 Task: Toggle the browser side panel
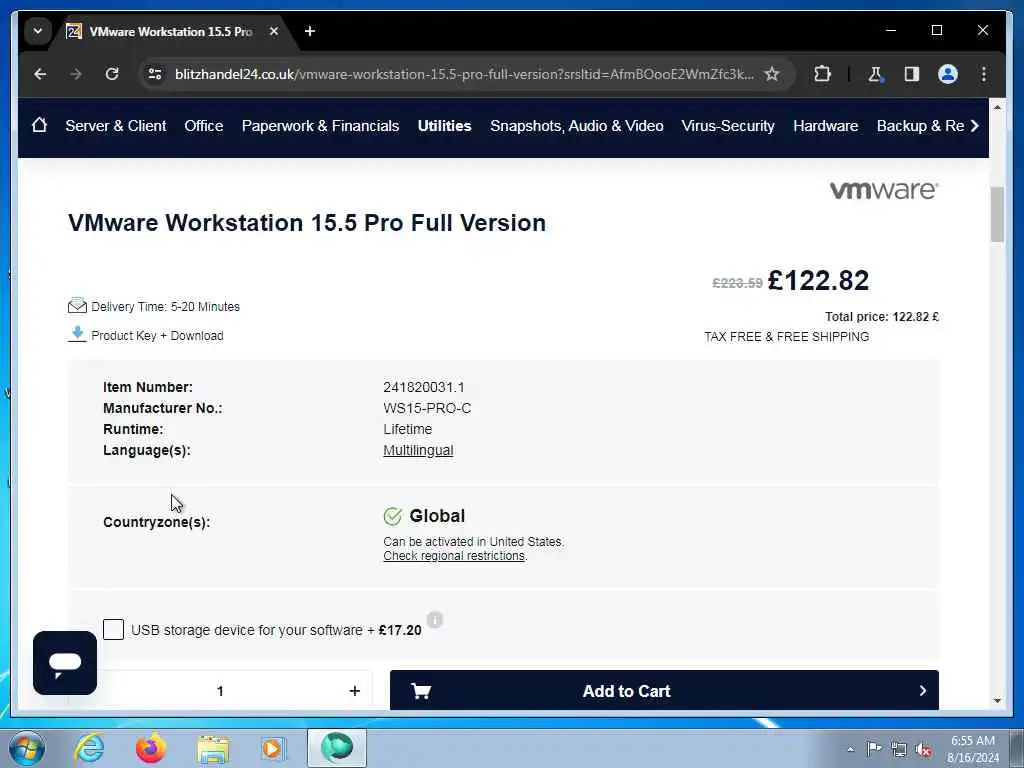click(912, 74)
